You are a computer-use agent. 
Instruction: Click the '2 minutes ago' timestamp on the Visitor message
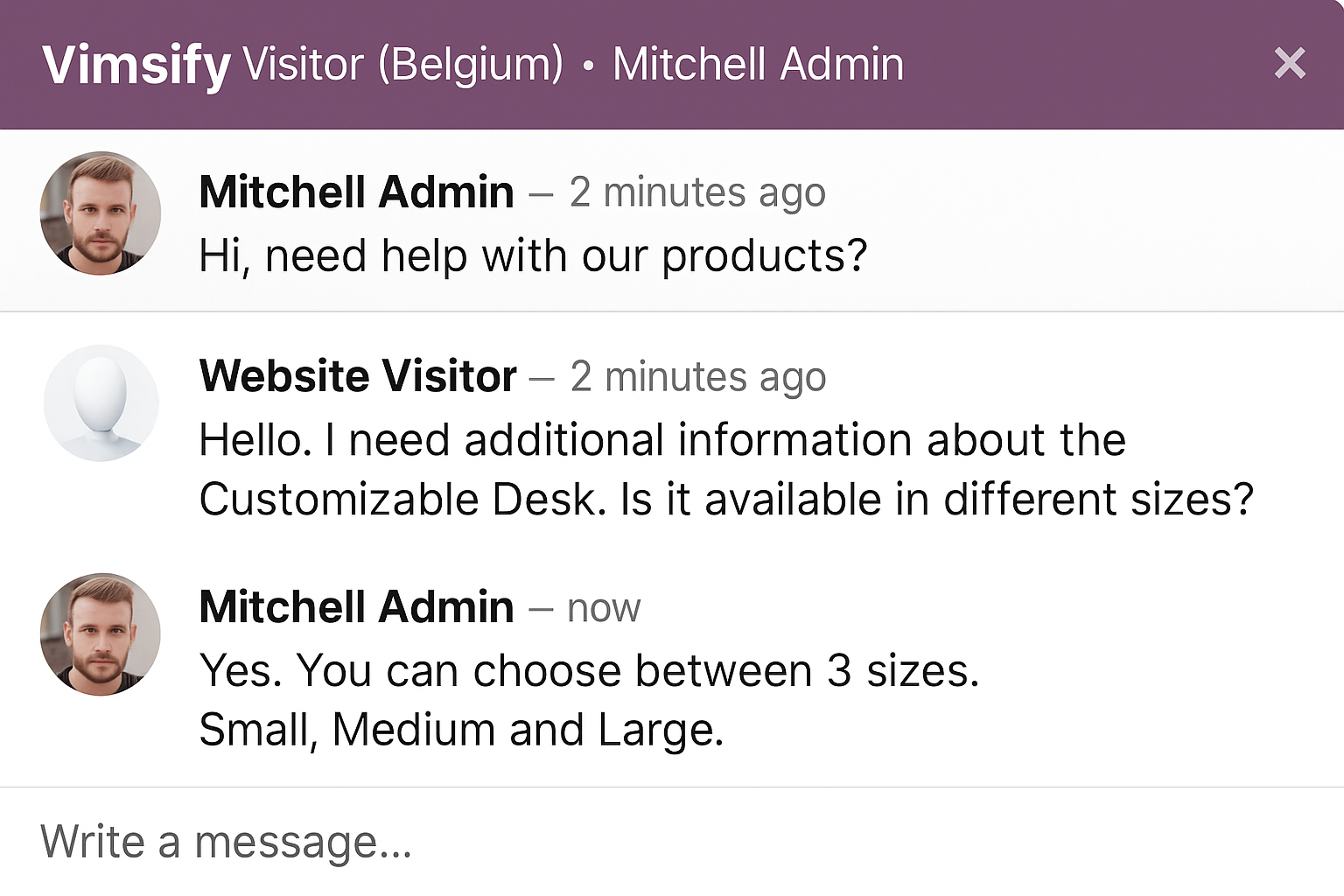(x=698, y=377)
